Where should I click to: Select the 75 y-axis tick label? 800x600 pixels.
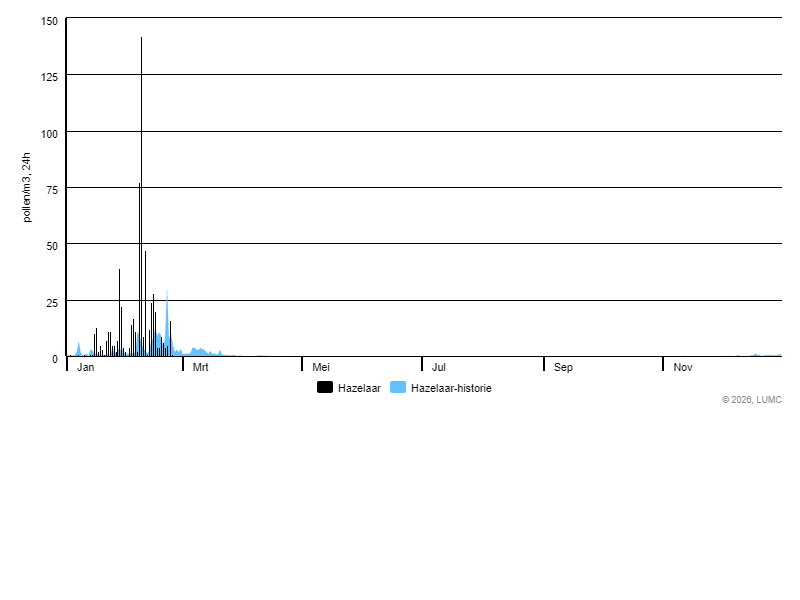tap(53, 189)
